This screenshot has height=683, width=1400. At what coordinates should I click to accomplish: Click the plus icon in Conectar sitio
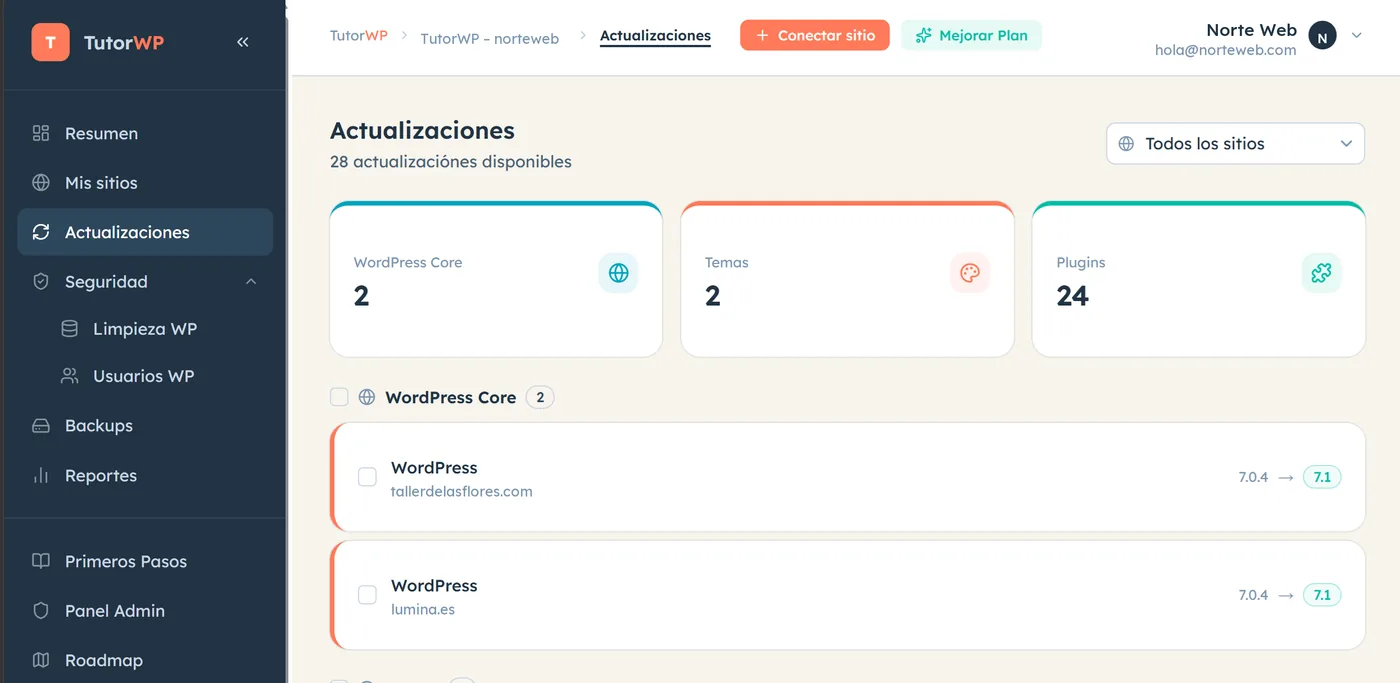point(762,36)
